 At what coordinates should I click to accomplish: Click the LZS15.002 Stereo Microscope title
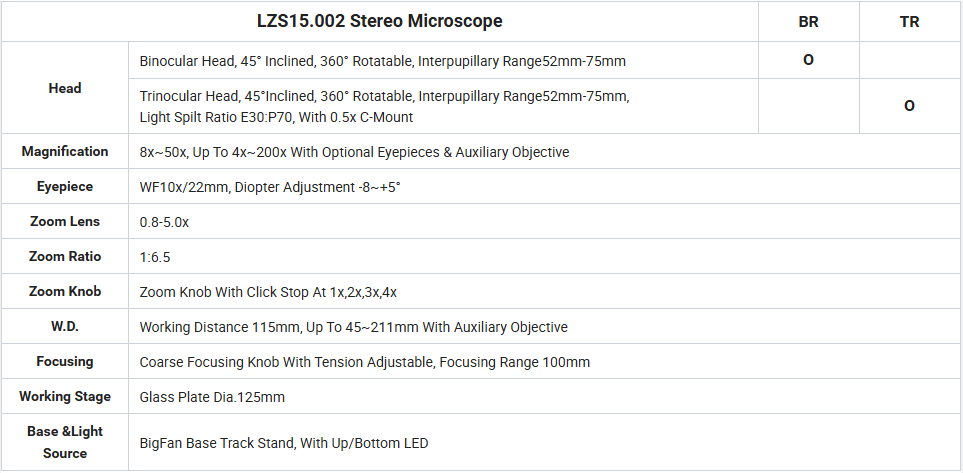(x=380, y=21)
